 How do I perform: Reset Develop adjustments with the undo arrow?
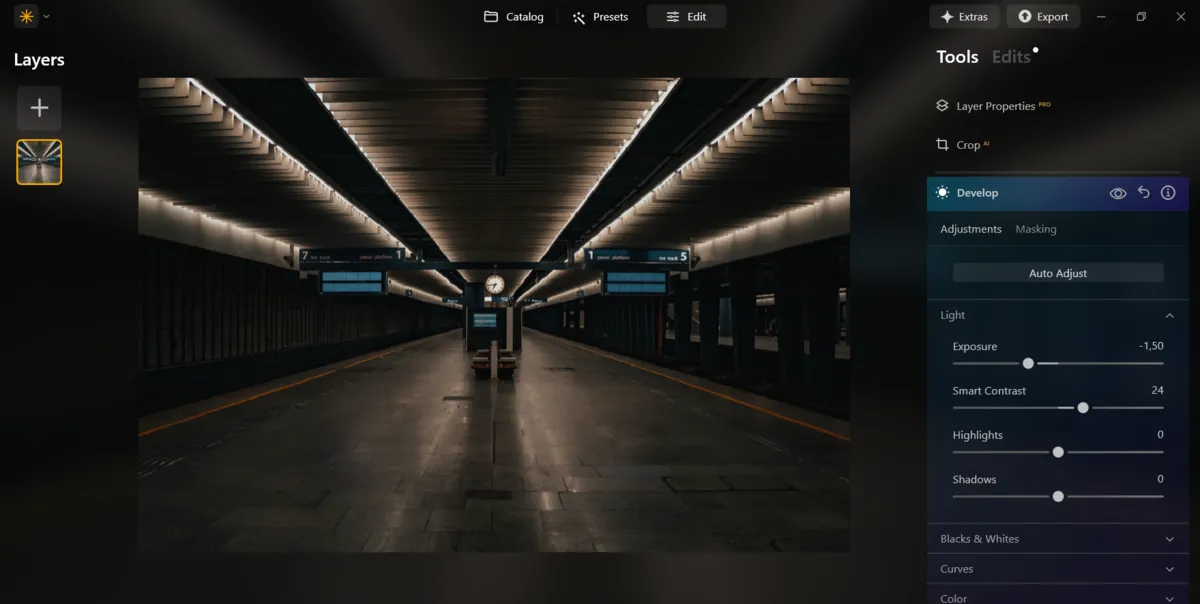coord(1144,192)
